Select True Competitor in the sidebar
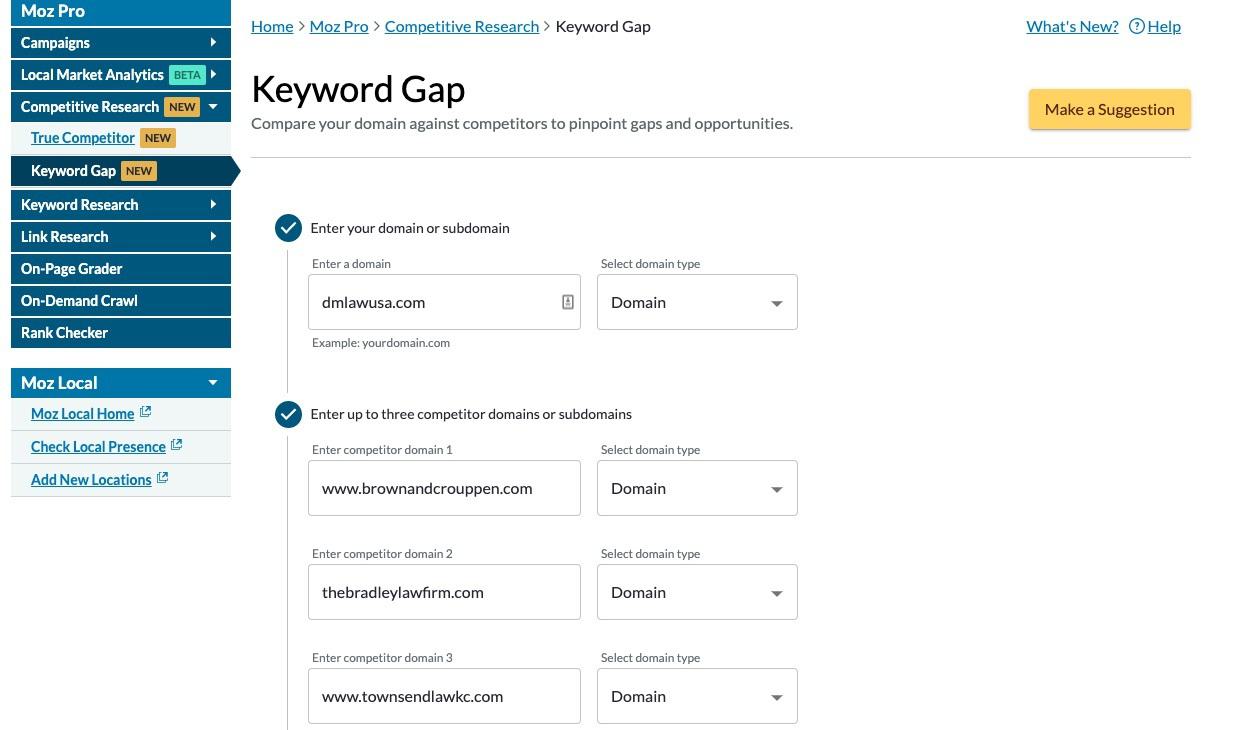The width and height of the screenshot is (1240, 730). [83, 138]
